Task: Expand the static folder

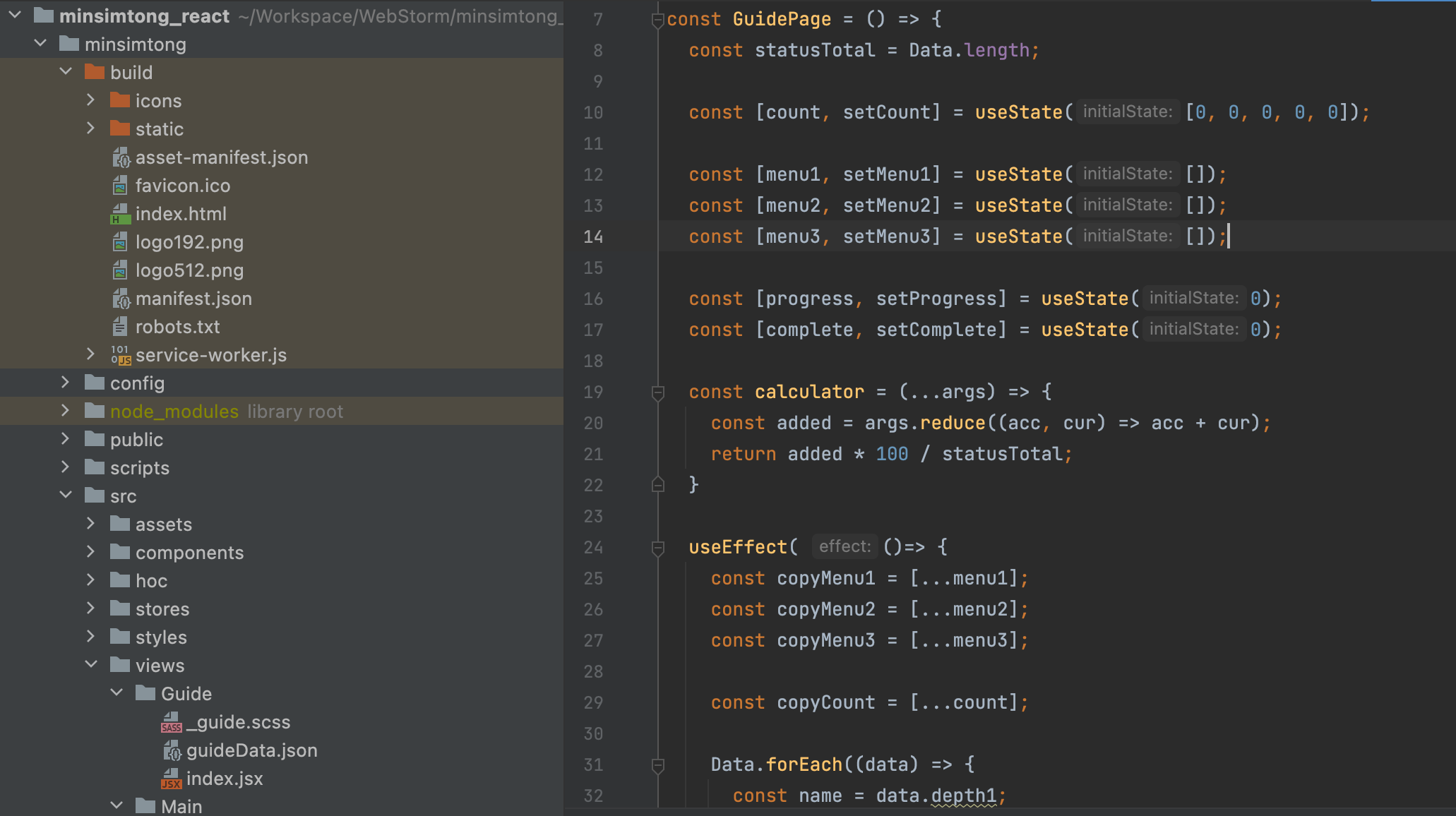Action: point(90,128)
